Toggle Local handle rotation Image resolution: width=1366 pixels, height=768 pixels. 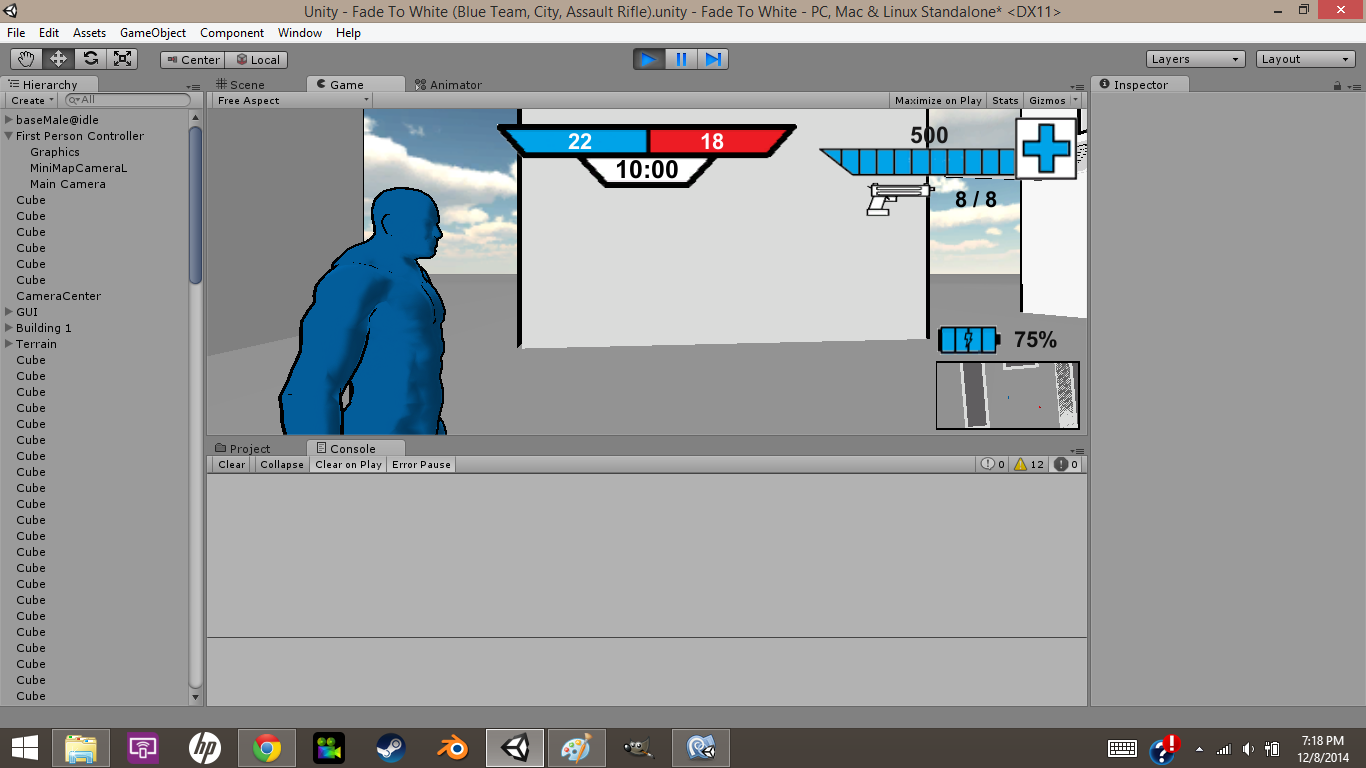click(256, 59)
